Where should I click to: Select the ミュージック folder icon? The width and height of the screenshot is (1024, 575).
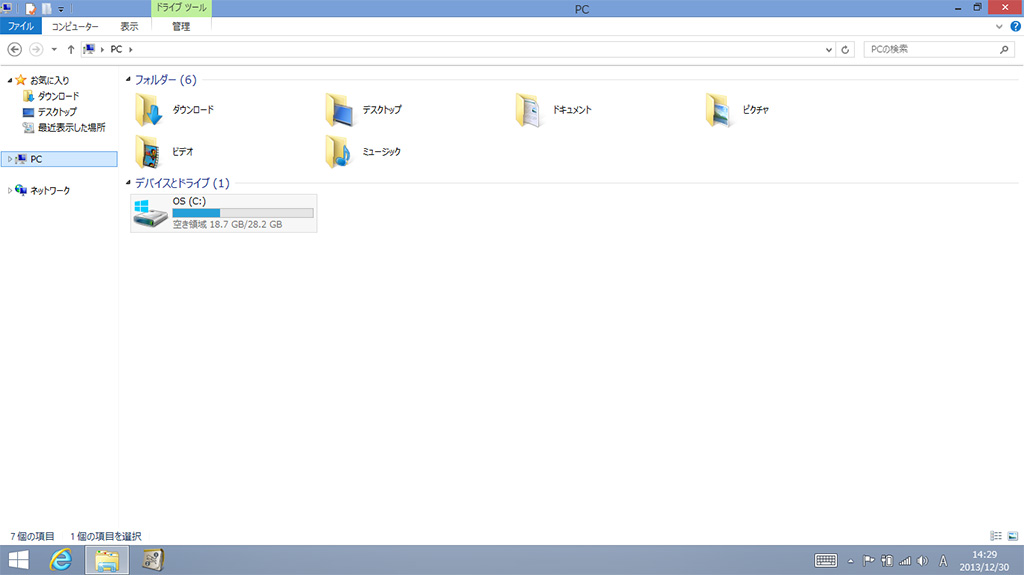pos(339,152)
